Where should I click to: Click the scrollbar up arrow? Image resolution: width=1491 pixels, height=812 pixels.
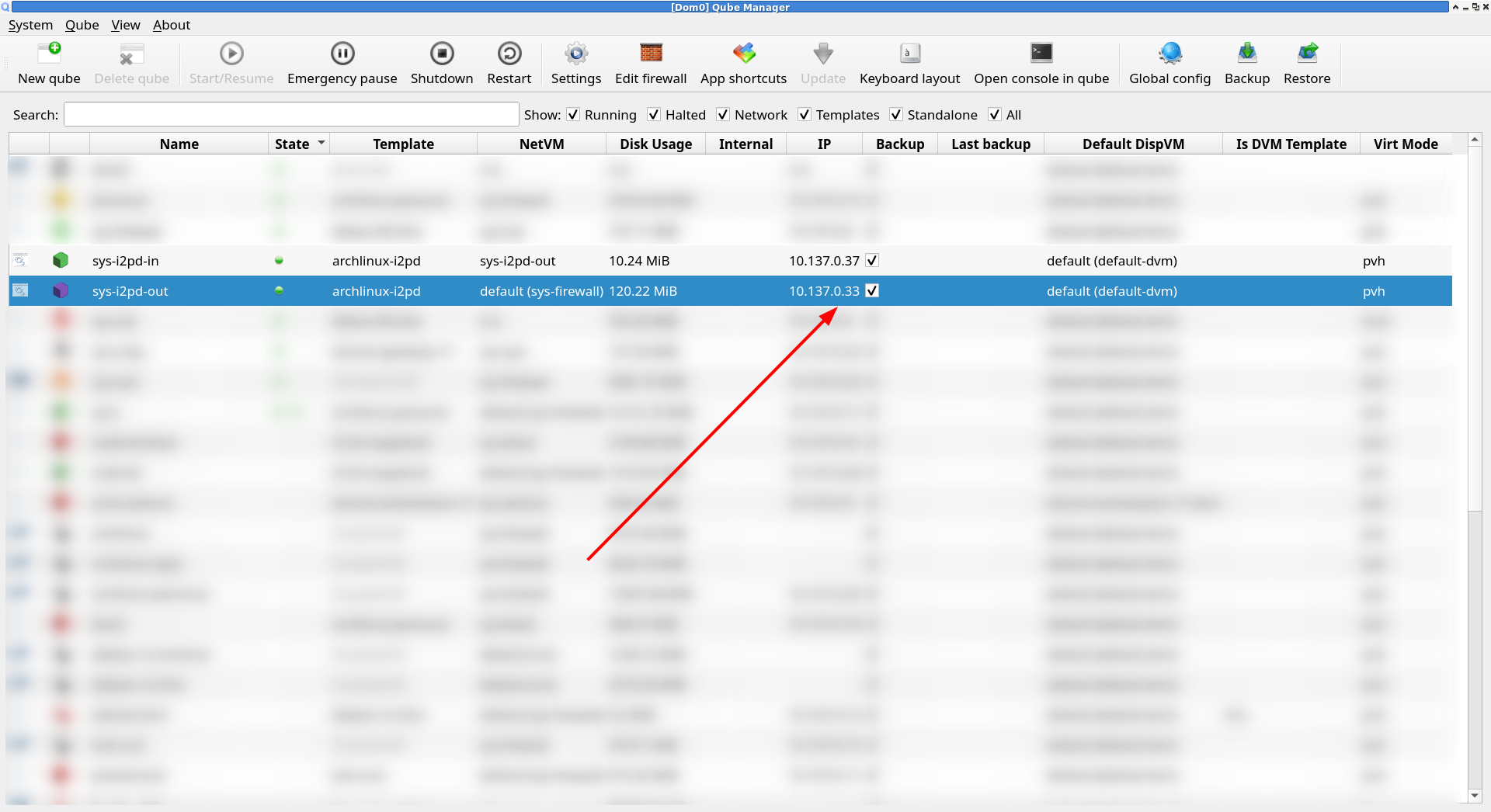(1475, 141)
